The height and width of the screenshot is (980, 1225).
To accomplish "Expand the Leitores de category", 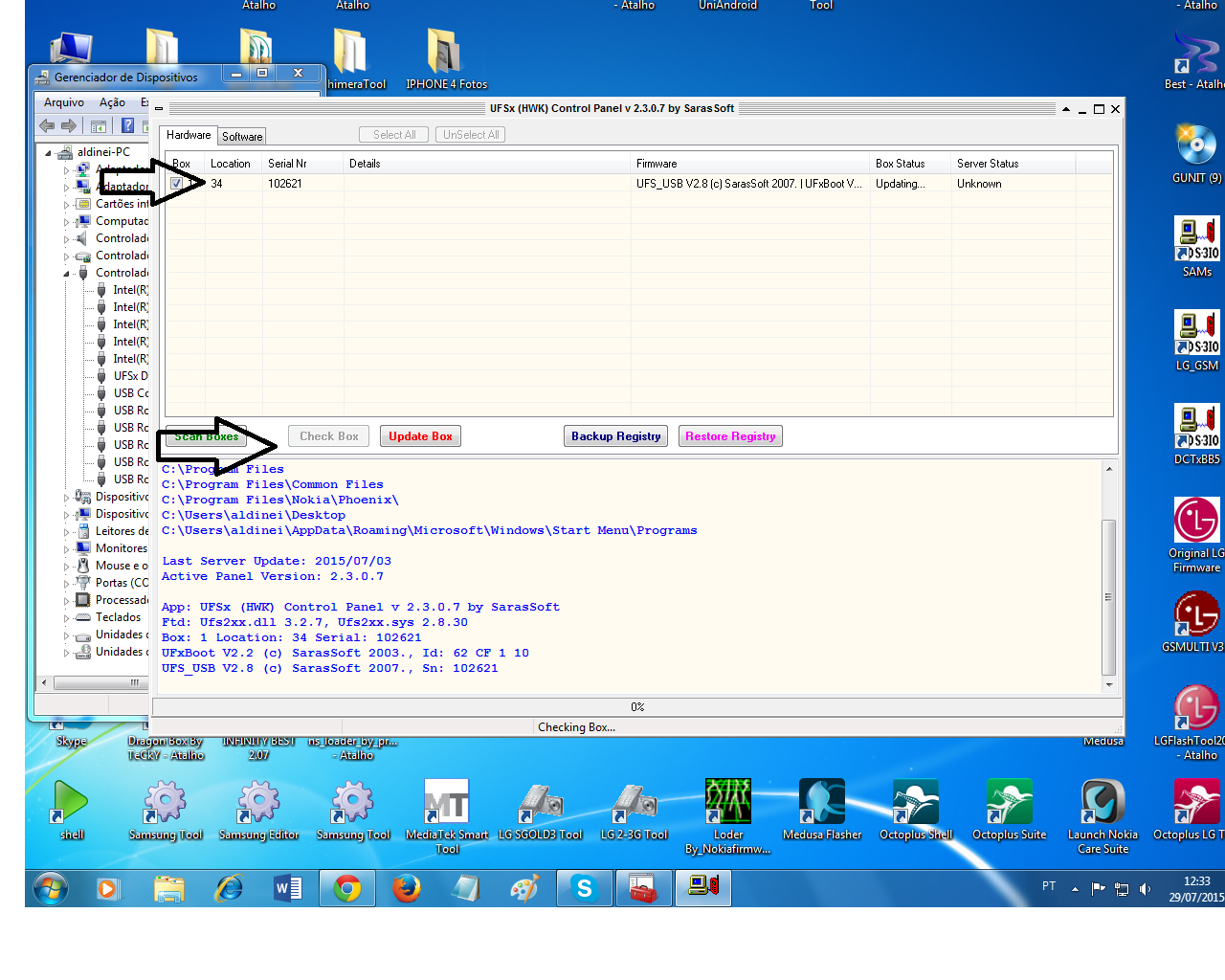I will [66, 531].
